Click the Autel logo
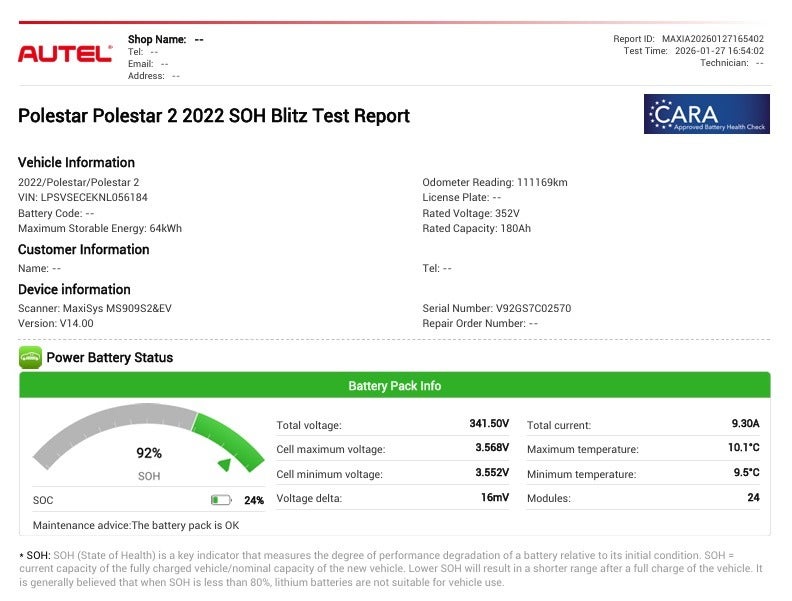Image resolution: width=792 pixels, height=601 pixels. click(x=65, y=54)
